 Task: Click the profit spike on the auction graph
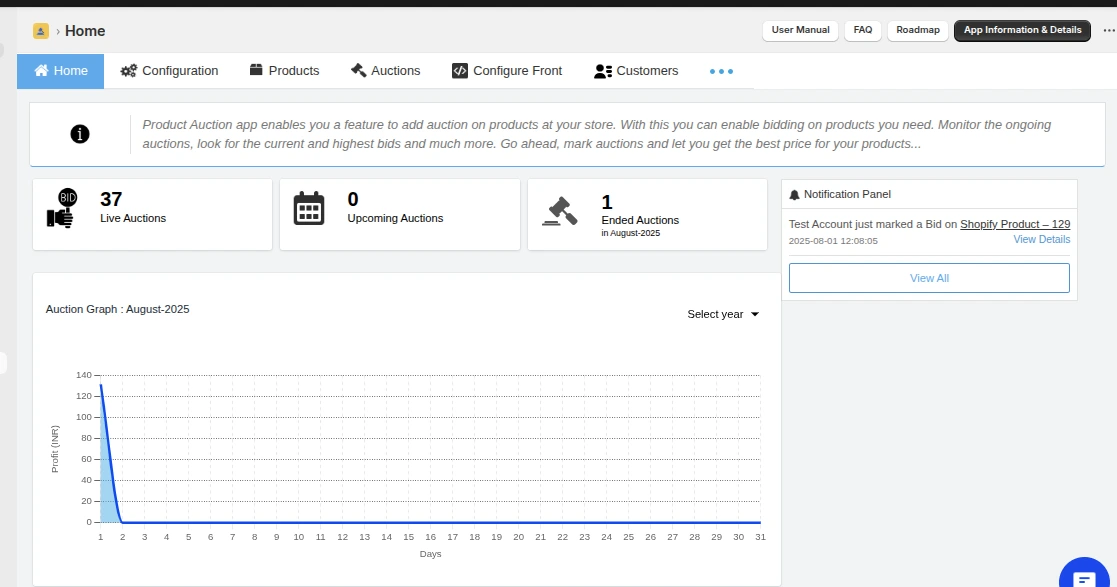[101, 385]
